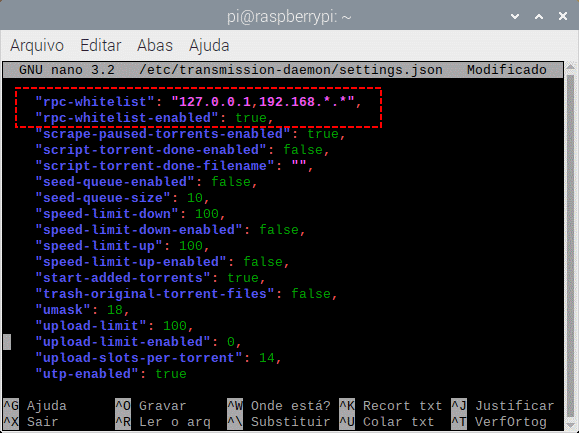Open the Ajuda menu
The image size is (579, 433).
[209, 46]
